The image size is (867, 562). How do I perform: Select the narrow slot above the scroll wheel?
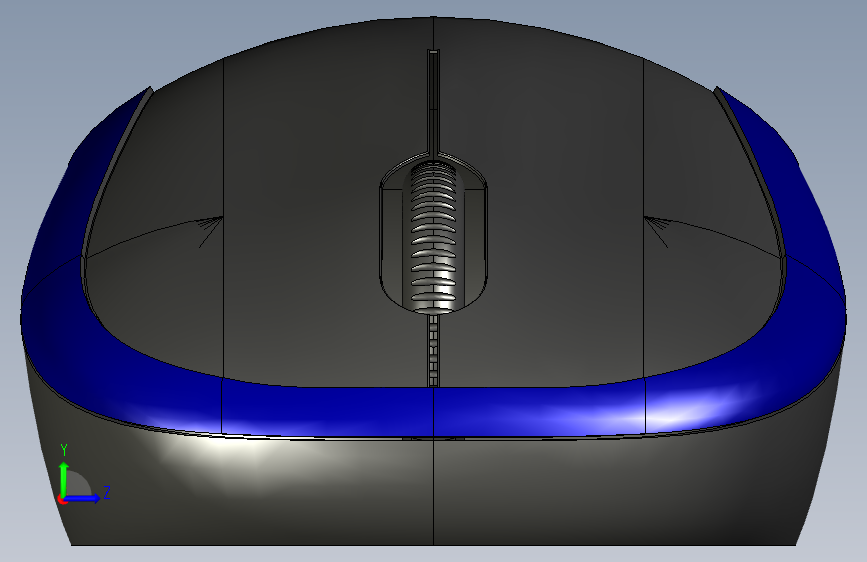(434, 101)
